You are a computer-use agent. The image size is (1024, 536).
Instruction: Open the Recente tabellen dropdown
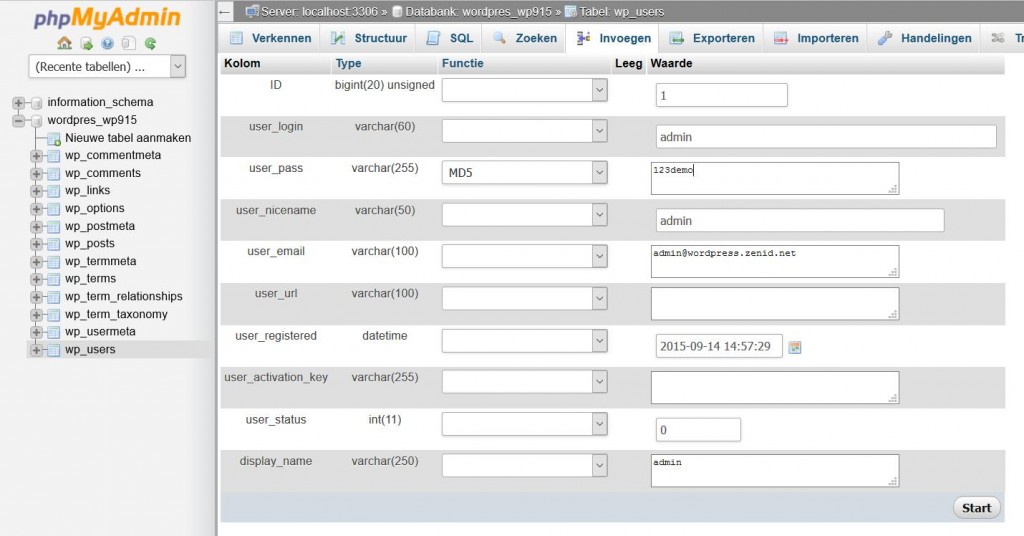[107, 67]
